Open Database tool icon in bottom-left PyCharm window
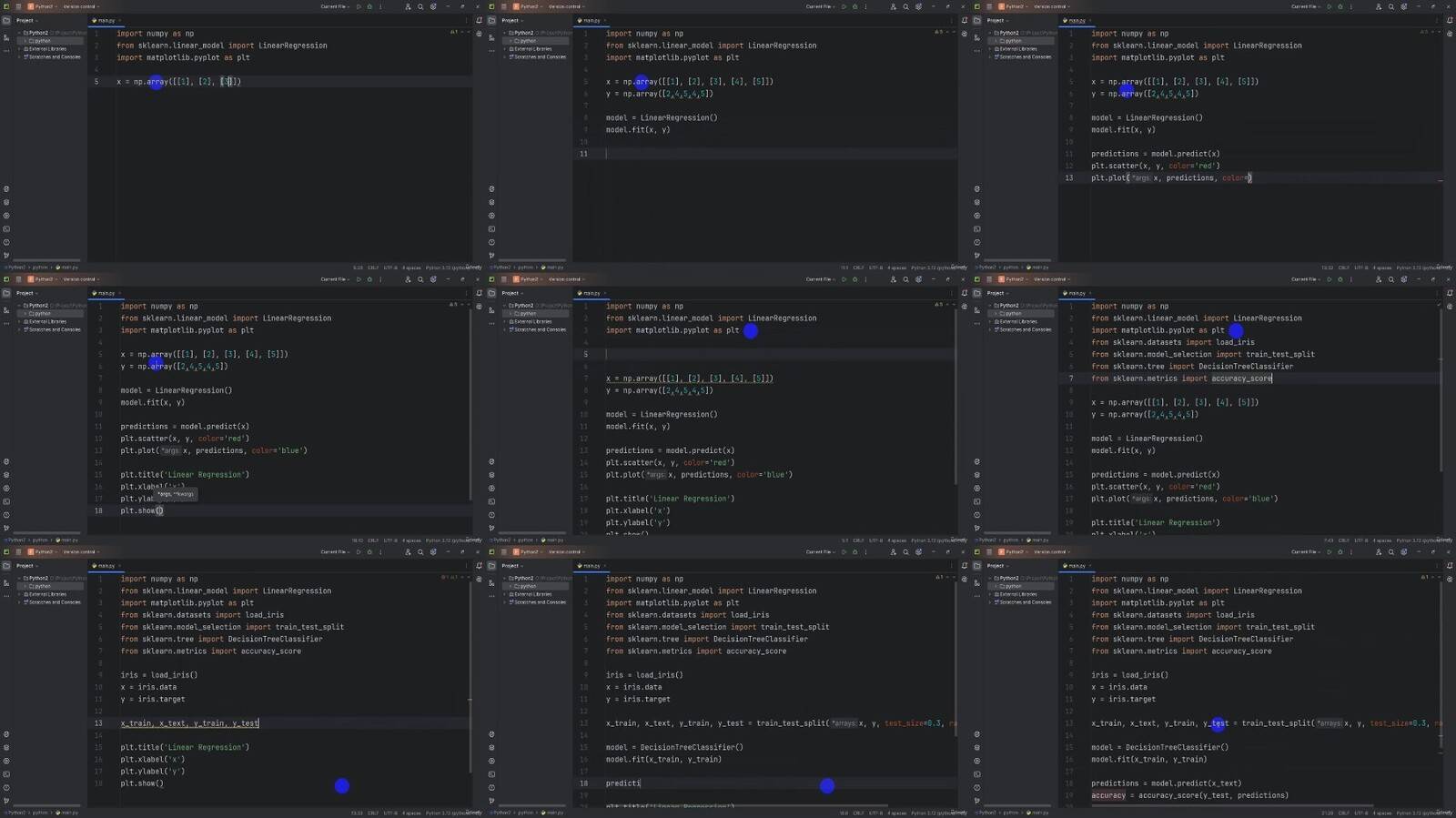1456x818 pixels. 479,579
